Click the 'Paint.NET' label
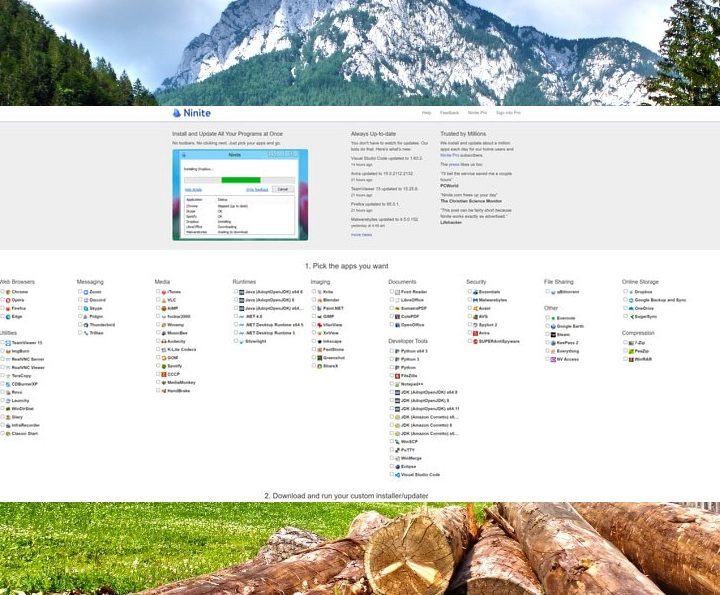This screenshot has width=720, height=595. 333,309
